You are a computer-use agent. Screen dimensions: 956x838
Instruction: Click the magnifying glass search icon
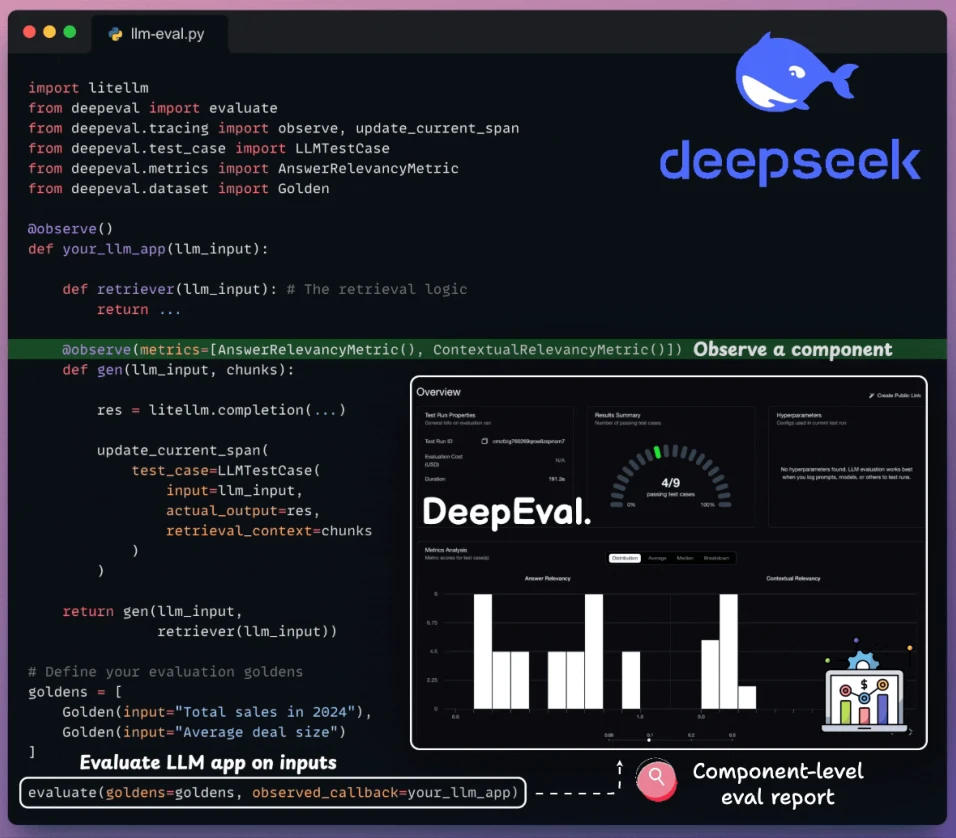pos(656,779)
